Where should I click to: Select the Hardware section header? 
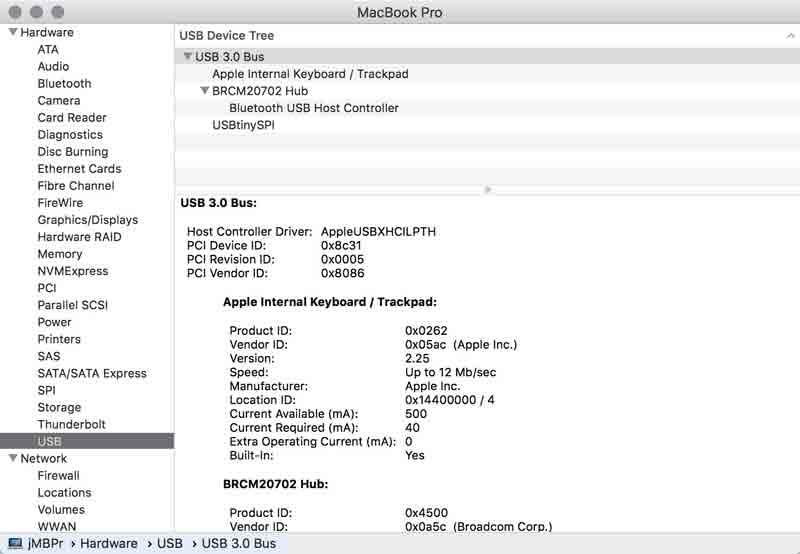(47, 32)
